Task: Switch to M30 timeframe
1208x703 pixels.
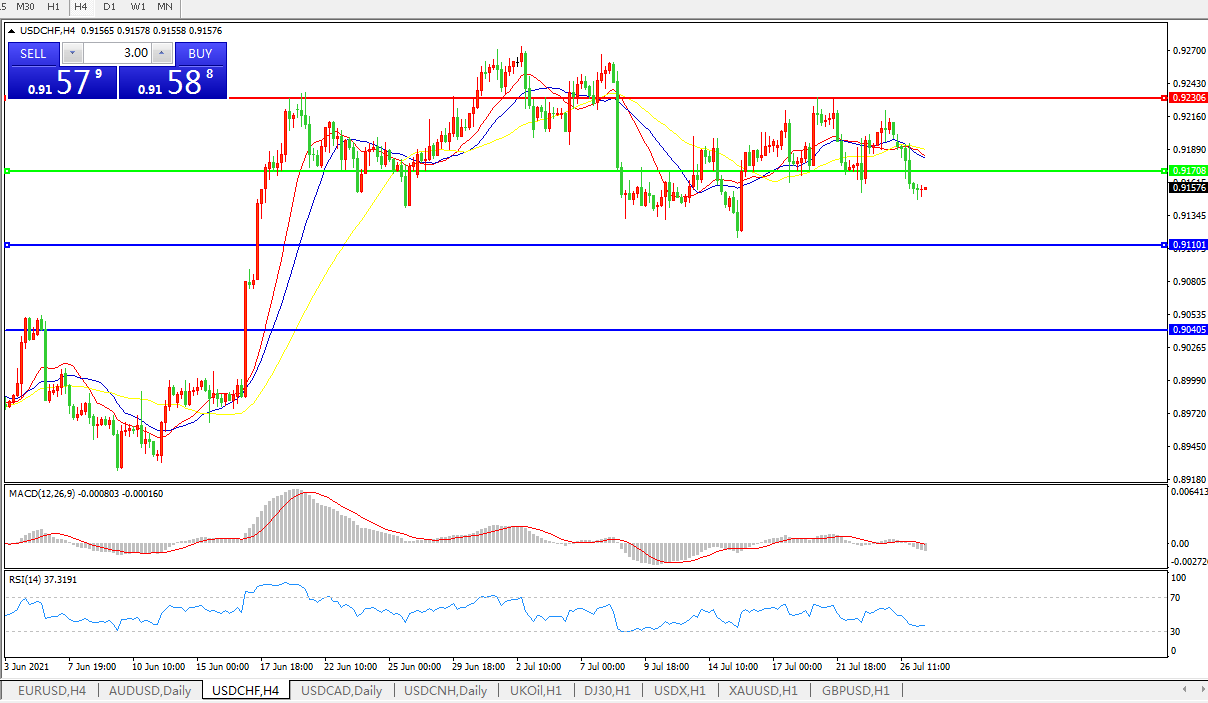Action: pyautogui.click(x=27, y=6)
